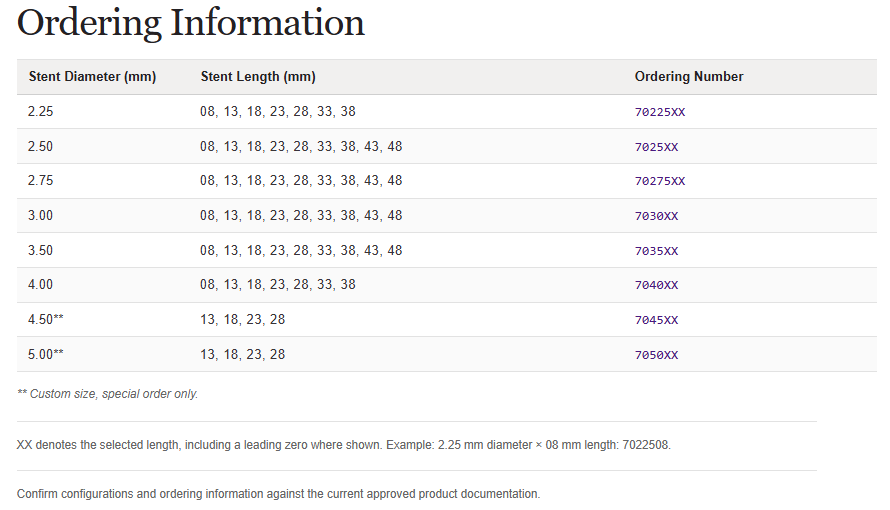Click ordering number 70225XX

pyautogui.click(x=660, y=112)
